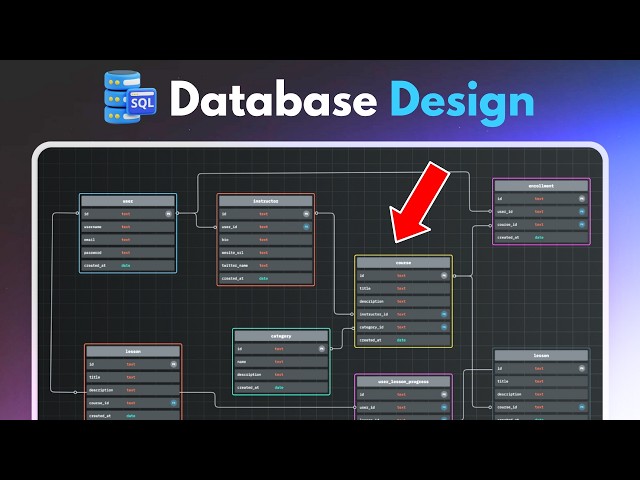Click the date type of user created_at

126,265
